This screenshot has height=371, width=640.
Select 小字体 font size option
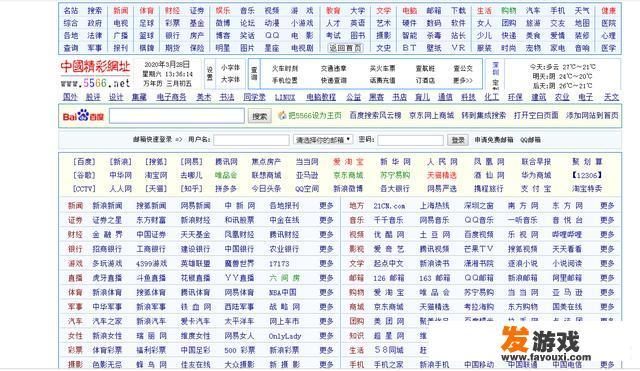coord(230,68)
